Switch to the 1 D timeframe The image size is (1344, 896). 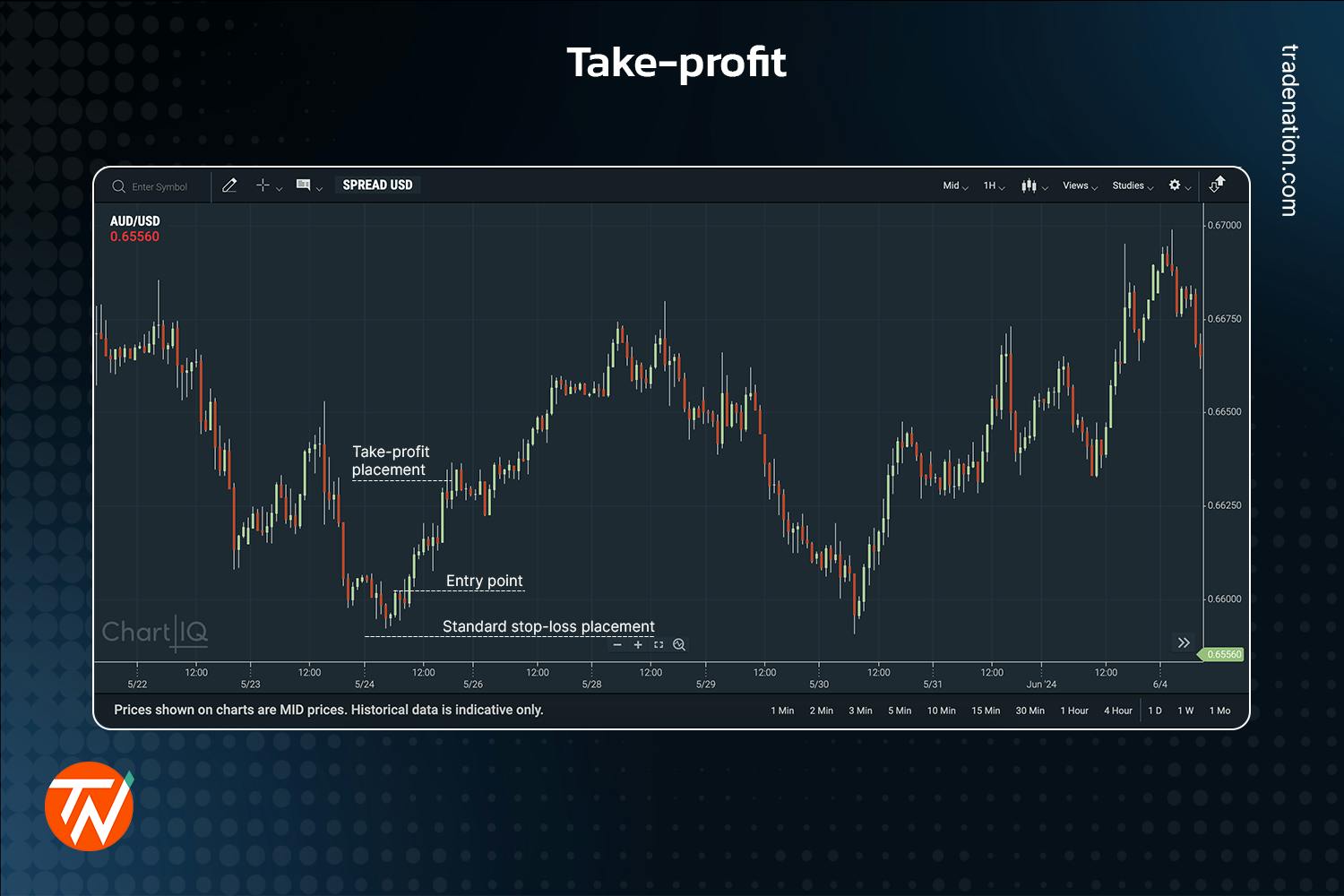tap(1155, 710)
